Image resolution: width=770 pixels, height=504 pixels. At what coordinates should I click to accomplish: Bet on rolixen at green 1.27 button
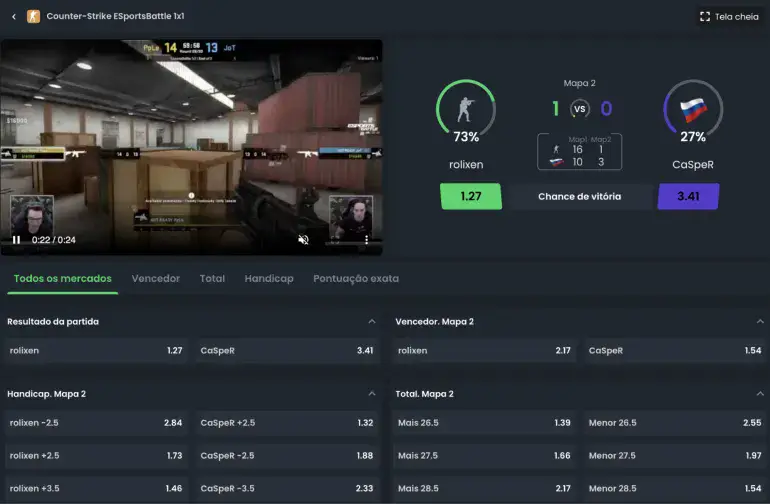click(471, 196)
